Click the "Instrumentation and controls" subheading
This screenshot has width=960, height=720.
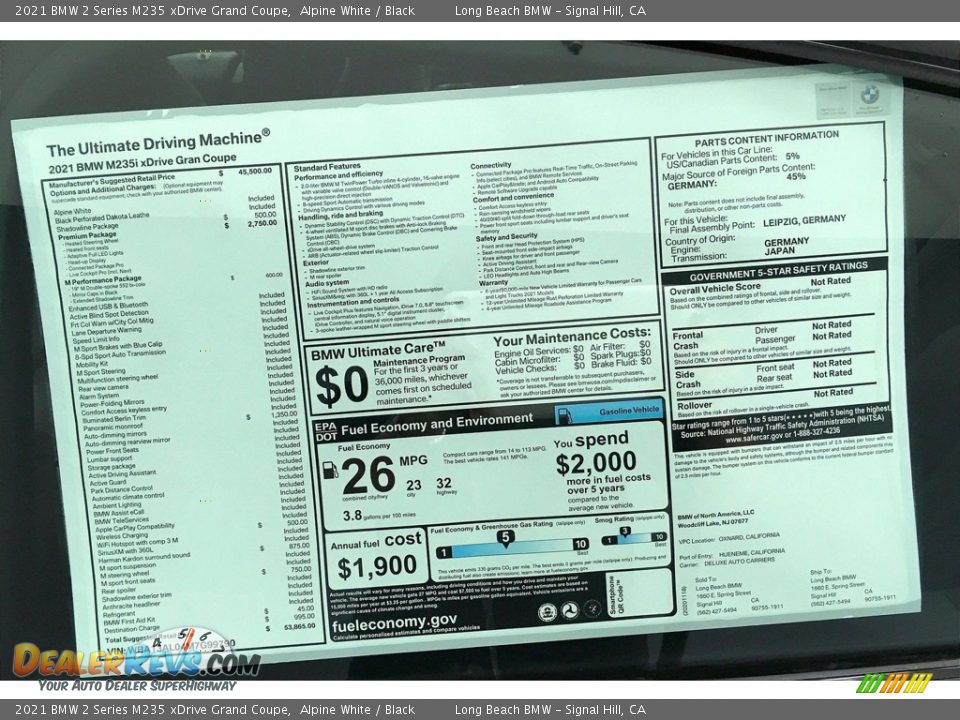point(353,302)
